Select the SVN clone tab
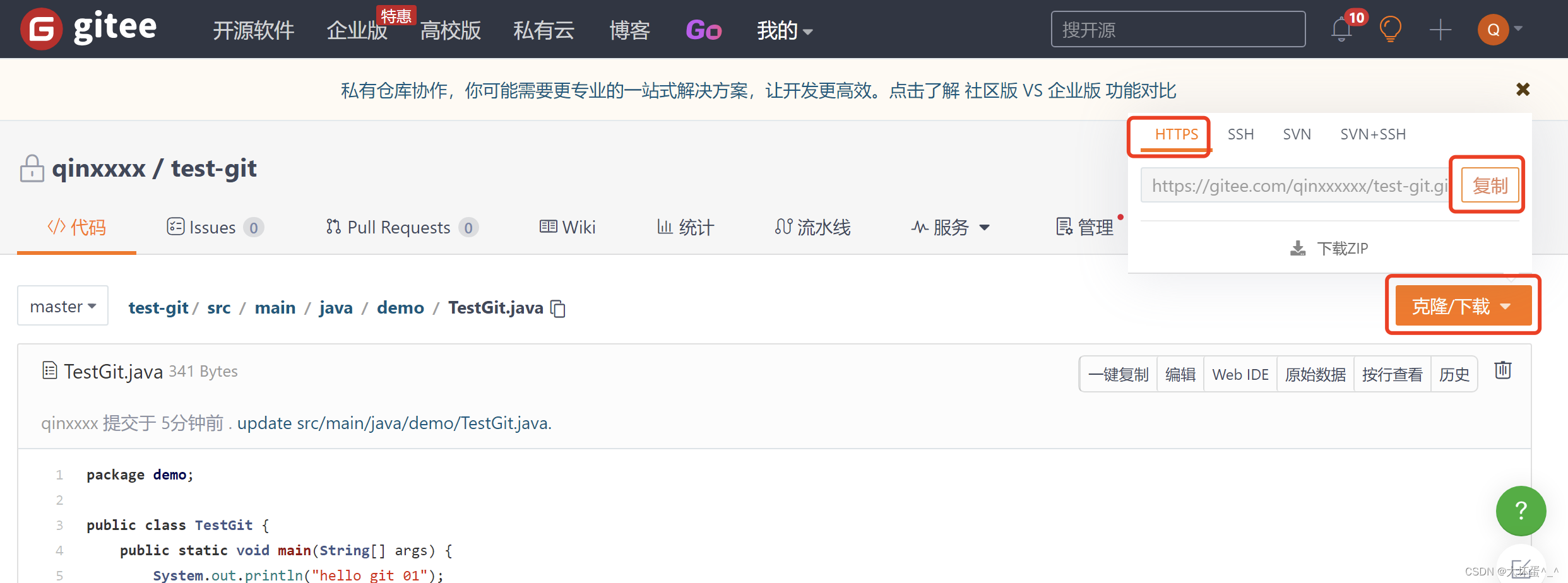This screenshot has width=1568, height=583. click(1297, 134)
